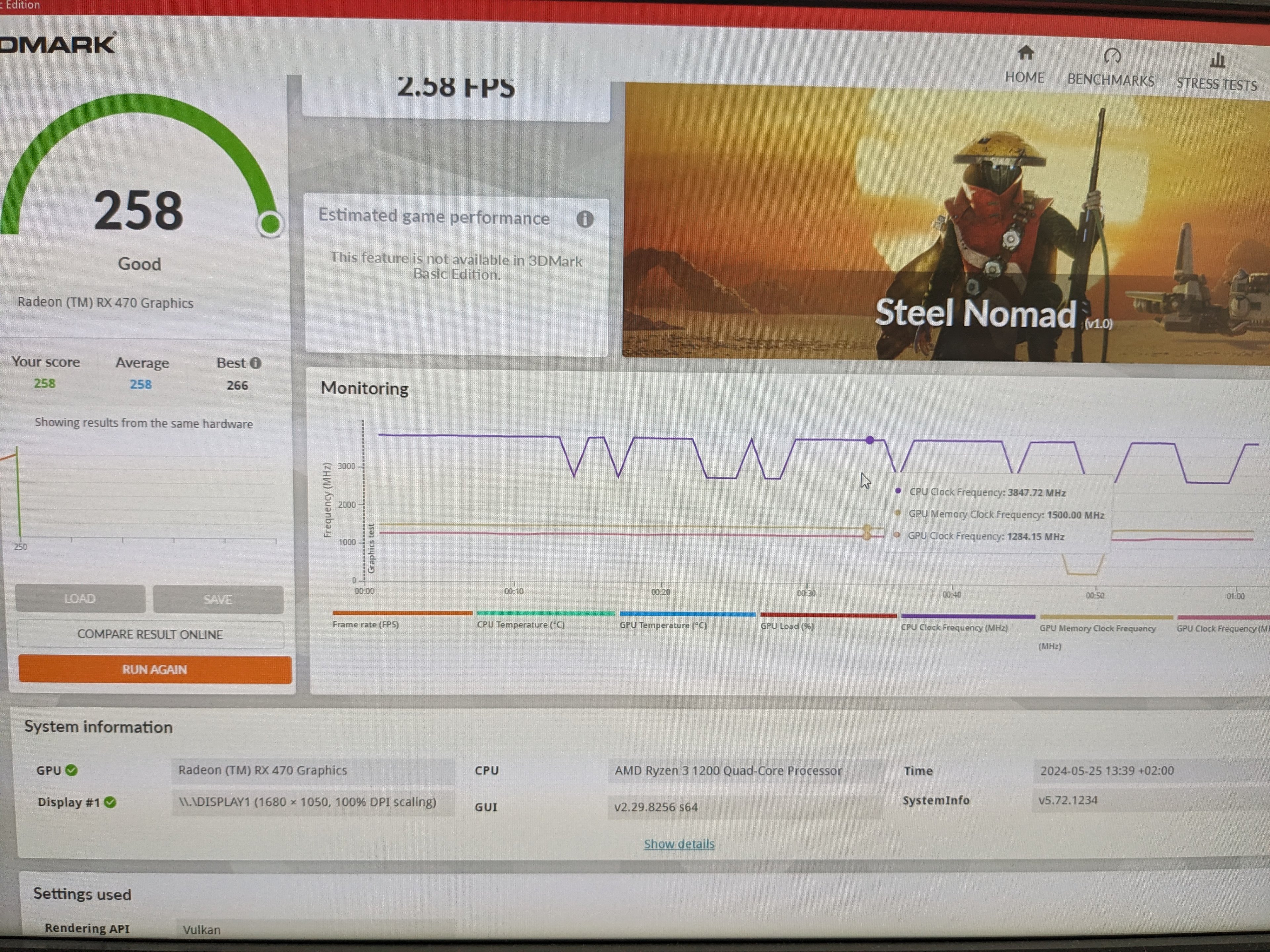Click the 3DMark logo

[58, 44]
